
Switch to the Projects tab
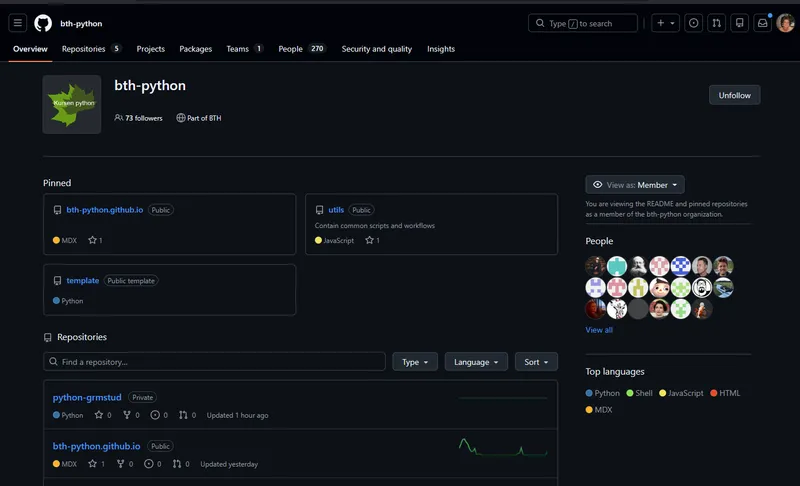[151, 49]
